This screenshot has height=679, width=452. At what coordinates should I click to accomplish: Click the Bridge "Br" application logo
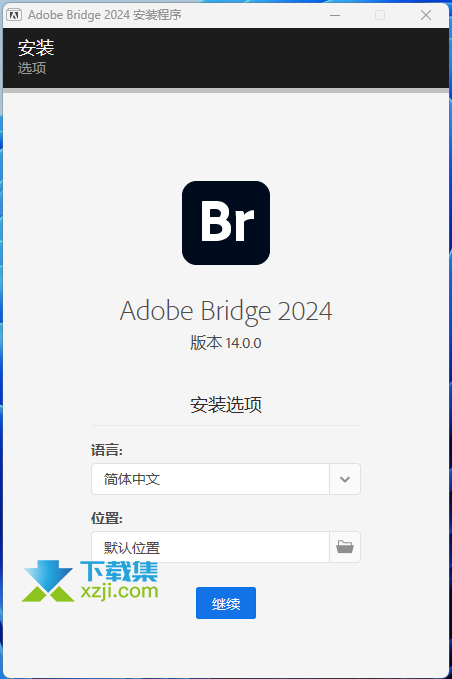click(226, 223)
